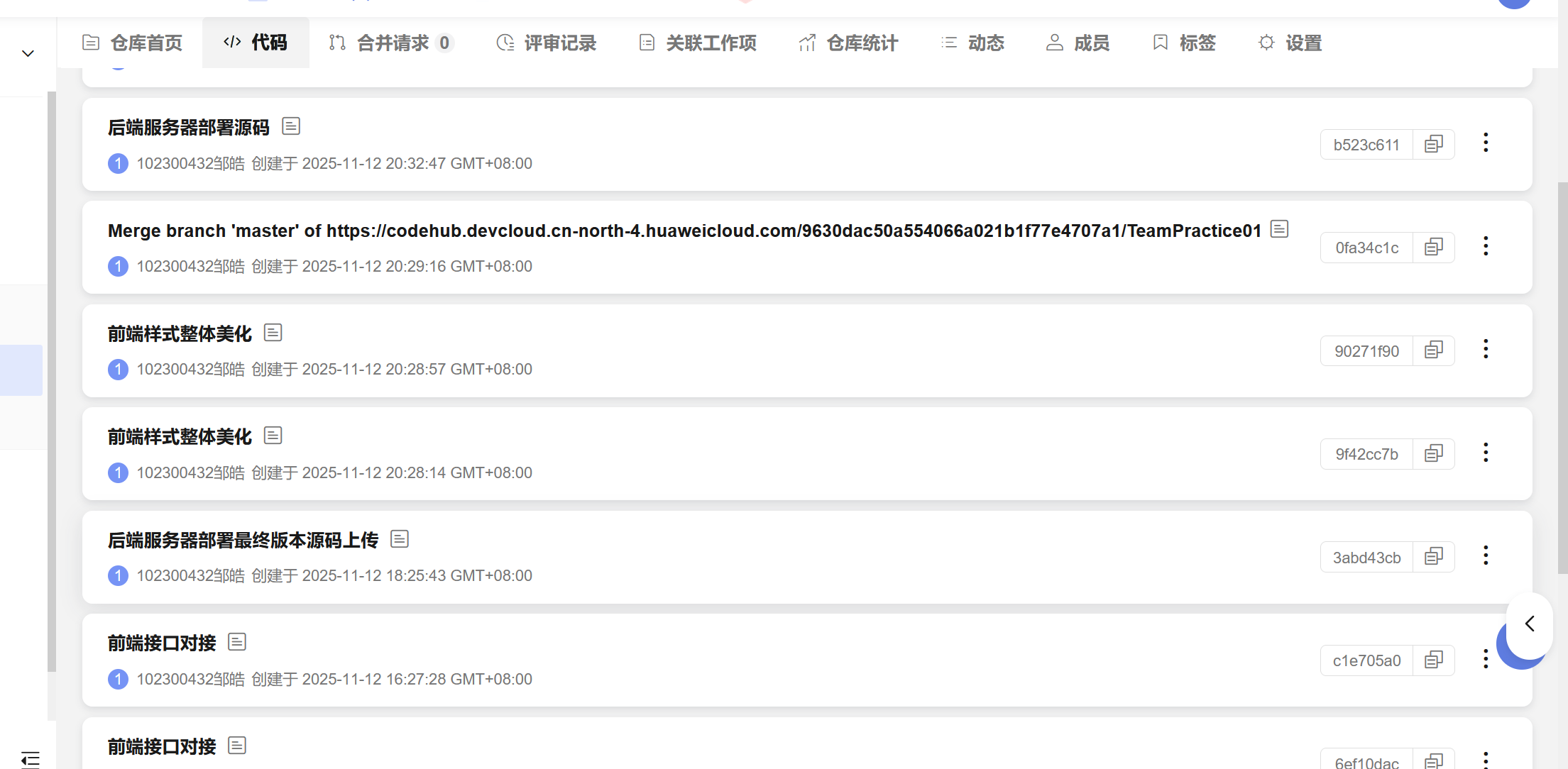This screenshot has width=1568, height=769.
Task: Copy commit ID b523c611
Action: 1434,145
